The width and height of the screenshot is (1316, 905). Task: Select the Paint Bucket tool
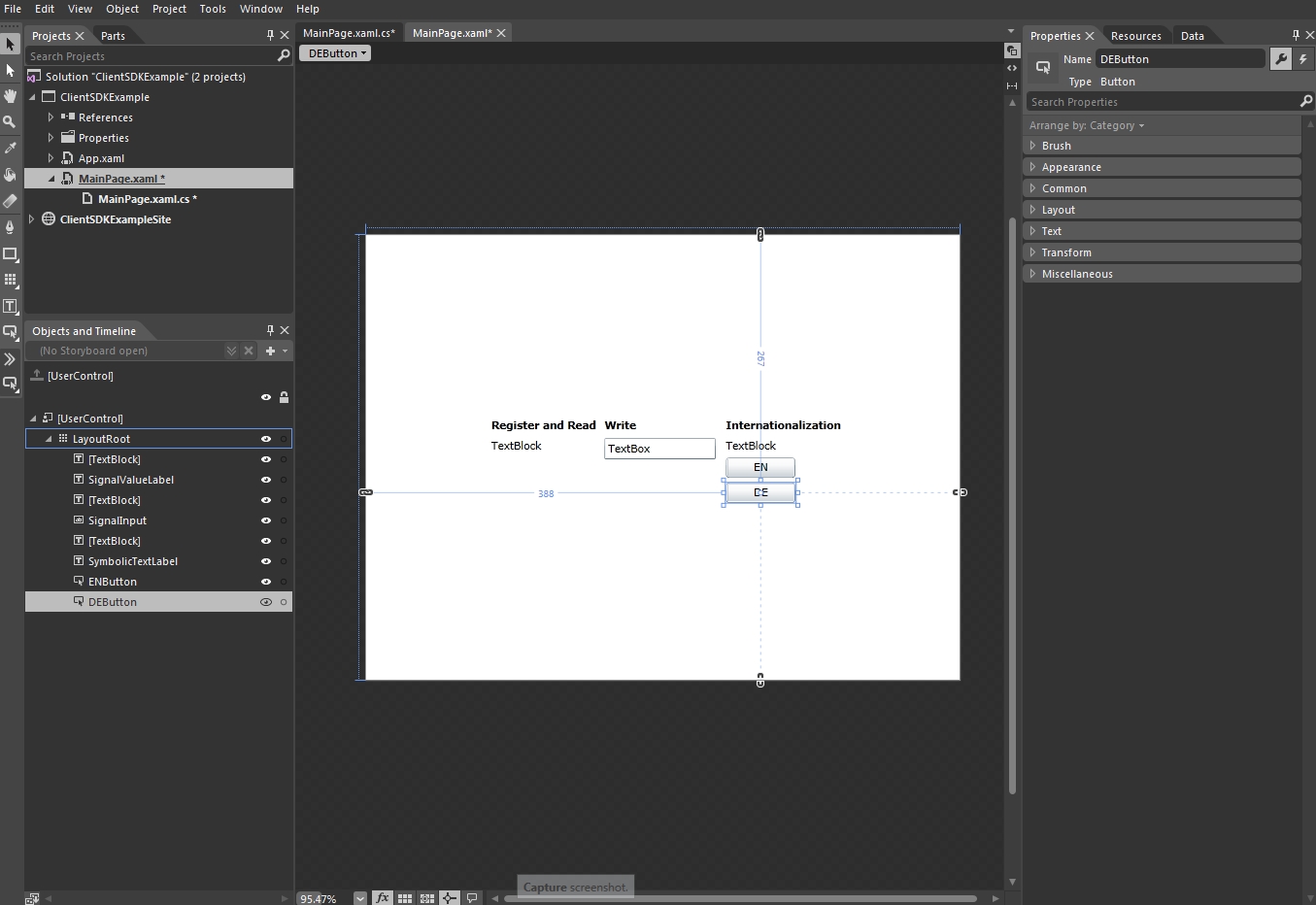10,175
